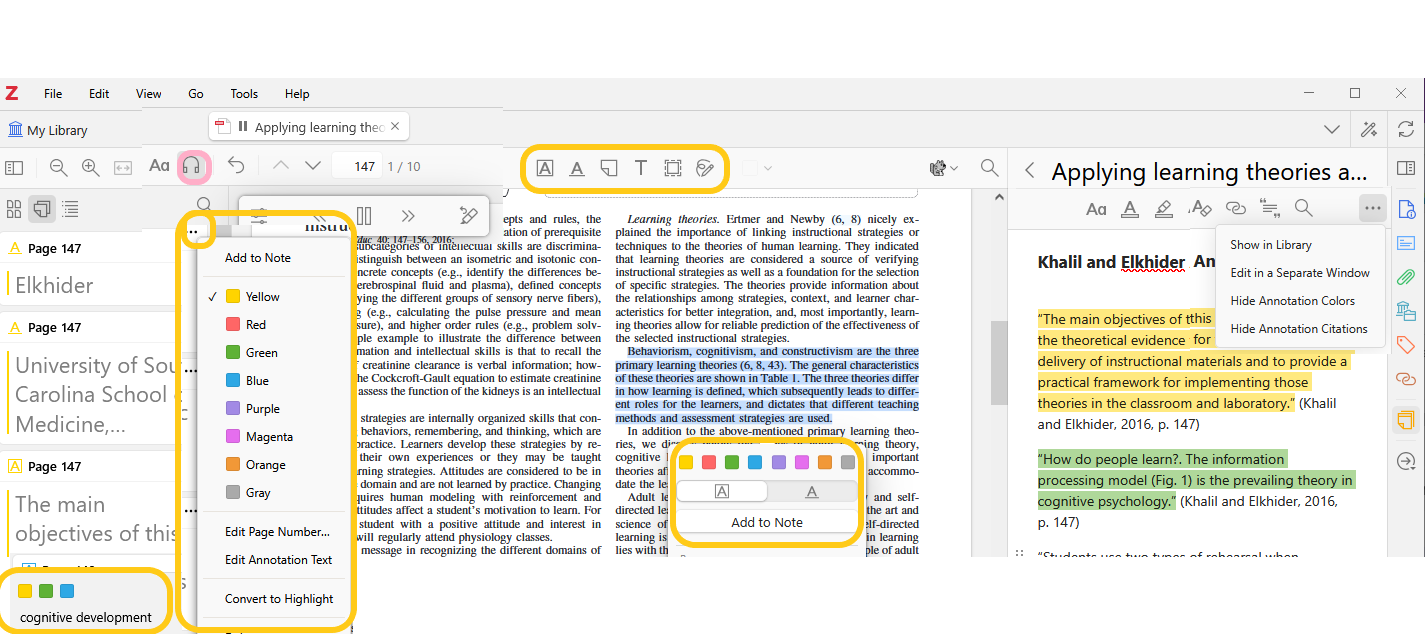Select the Highlight Text annotation tool
1425x634 pixels.
(545, 168)
